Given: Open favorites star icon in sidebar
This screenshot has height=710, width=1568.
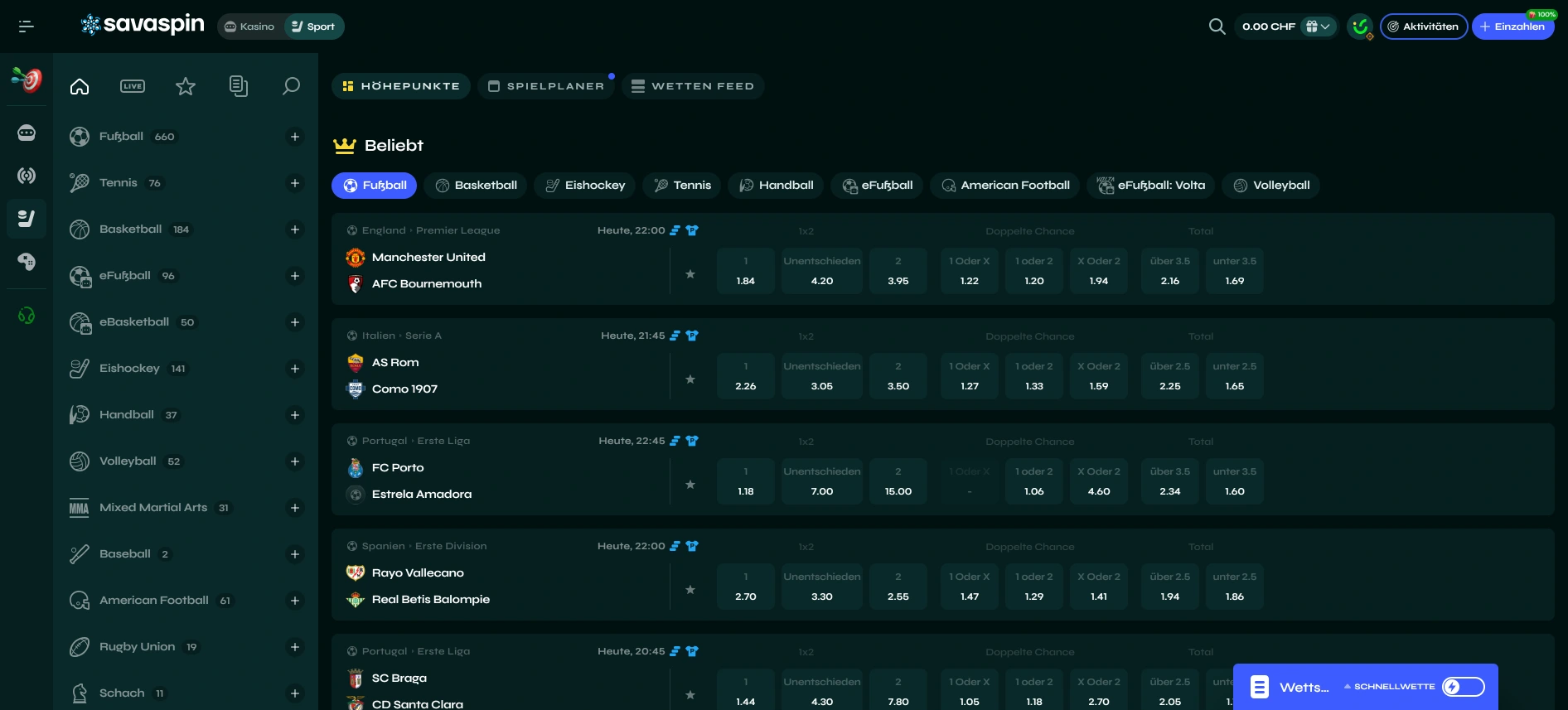Looking at the screenshot, I should tap(186, 86).
